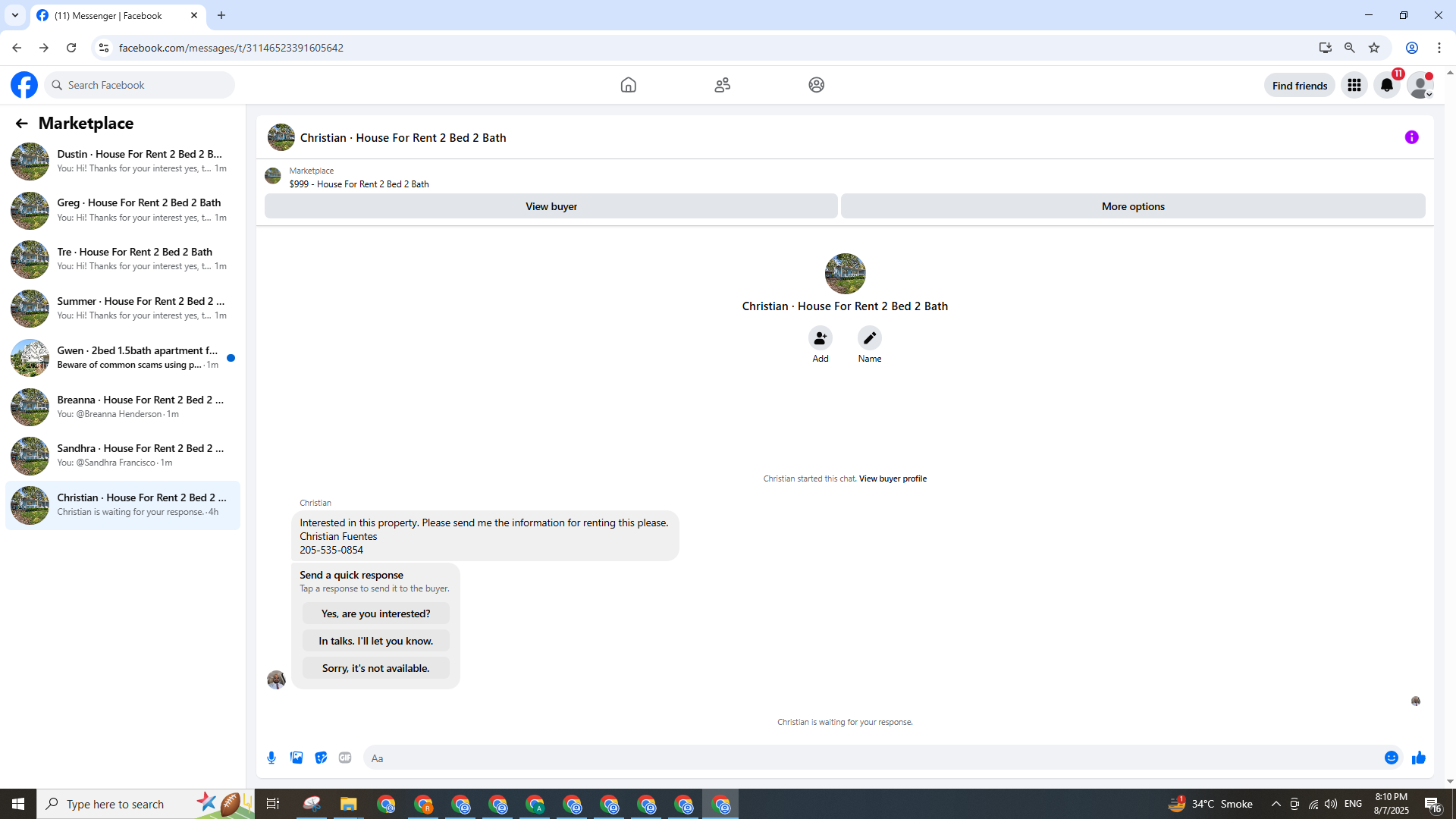
Task: Focus the Search Facebook field
Action: coord(140,85)
